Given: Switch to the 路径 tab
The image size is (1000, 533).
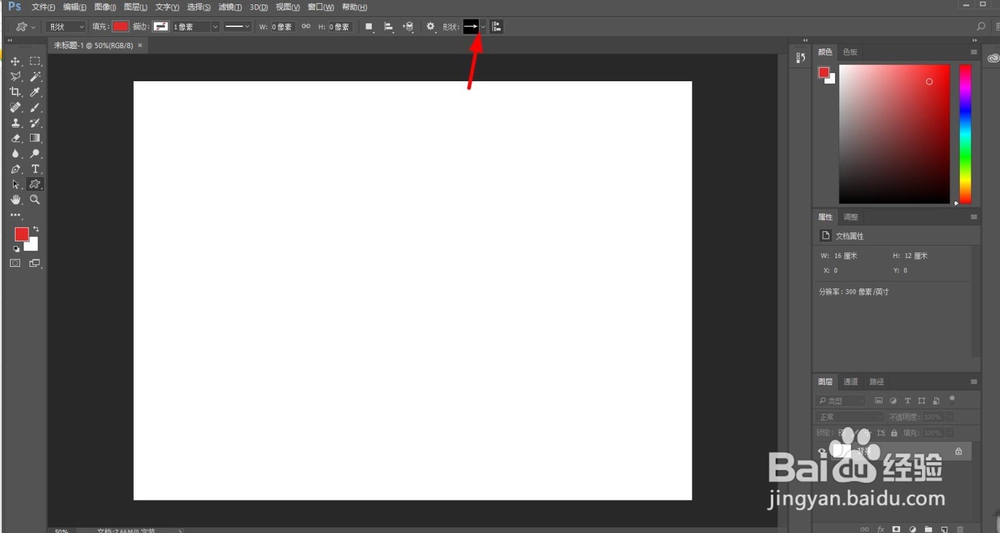Looking at the screenshot, I should pyautogui.click(x=877, y=382).
